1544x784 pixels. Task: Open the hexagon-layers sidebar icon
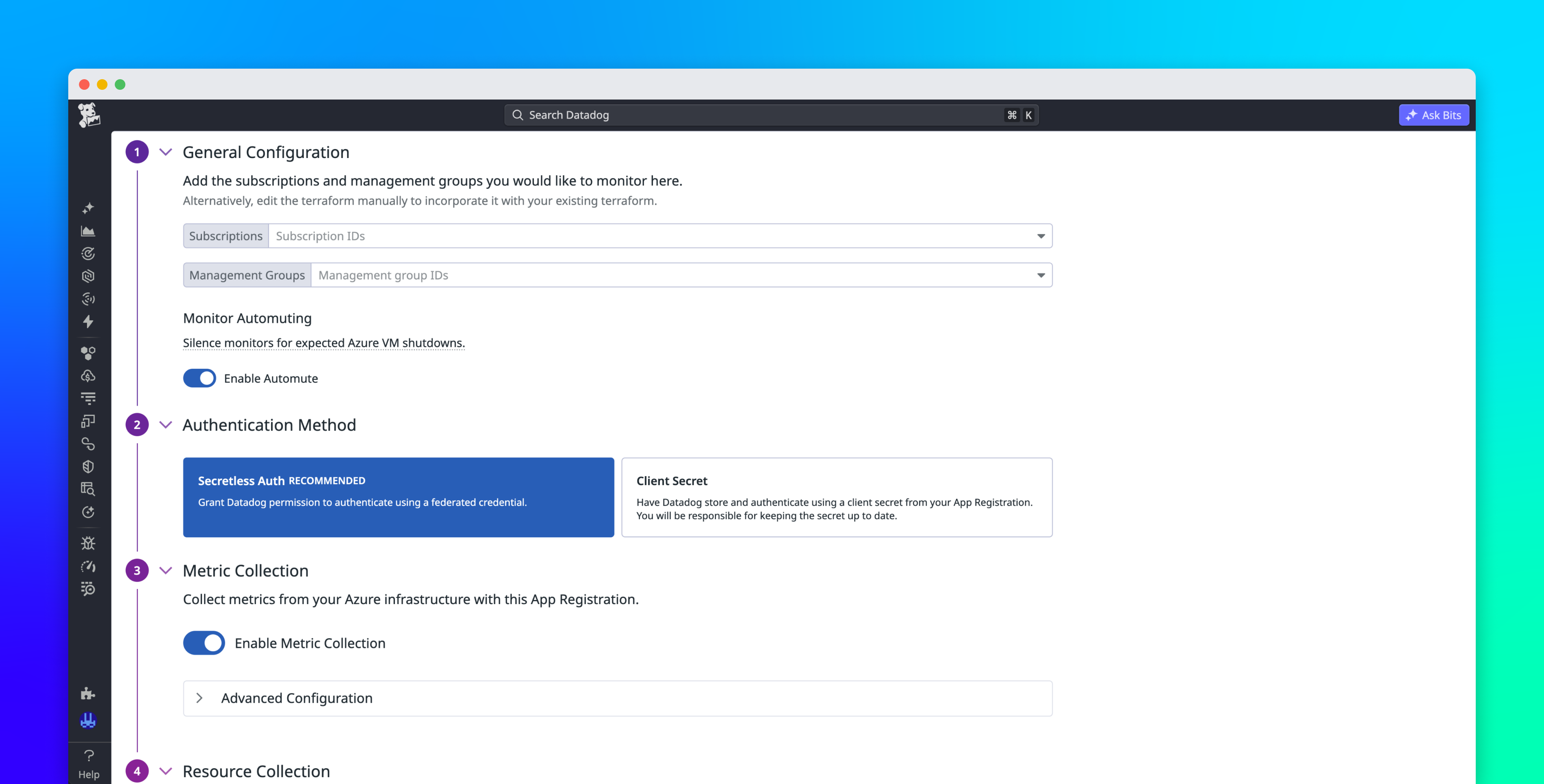tap(88, 276)
